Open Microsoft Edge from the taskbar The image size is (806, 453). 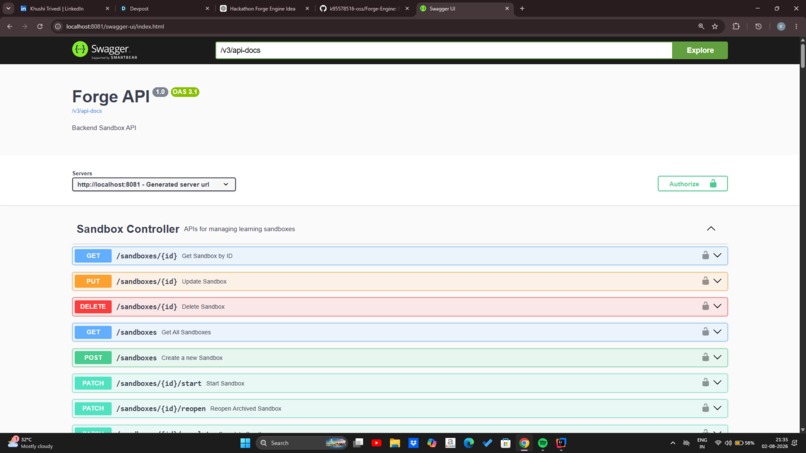point(469,443)
